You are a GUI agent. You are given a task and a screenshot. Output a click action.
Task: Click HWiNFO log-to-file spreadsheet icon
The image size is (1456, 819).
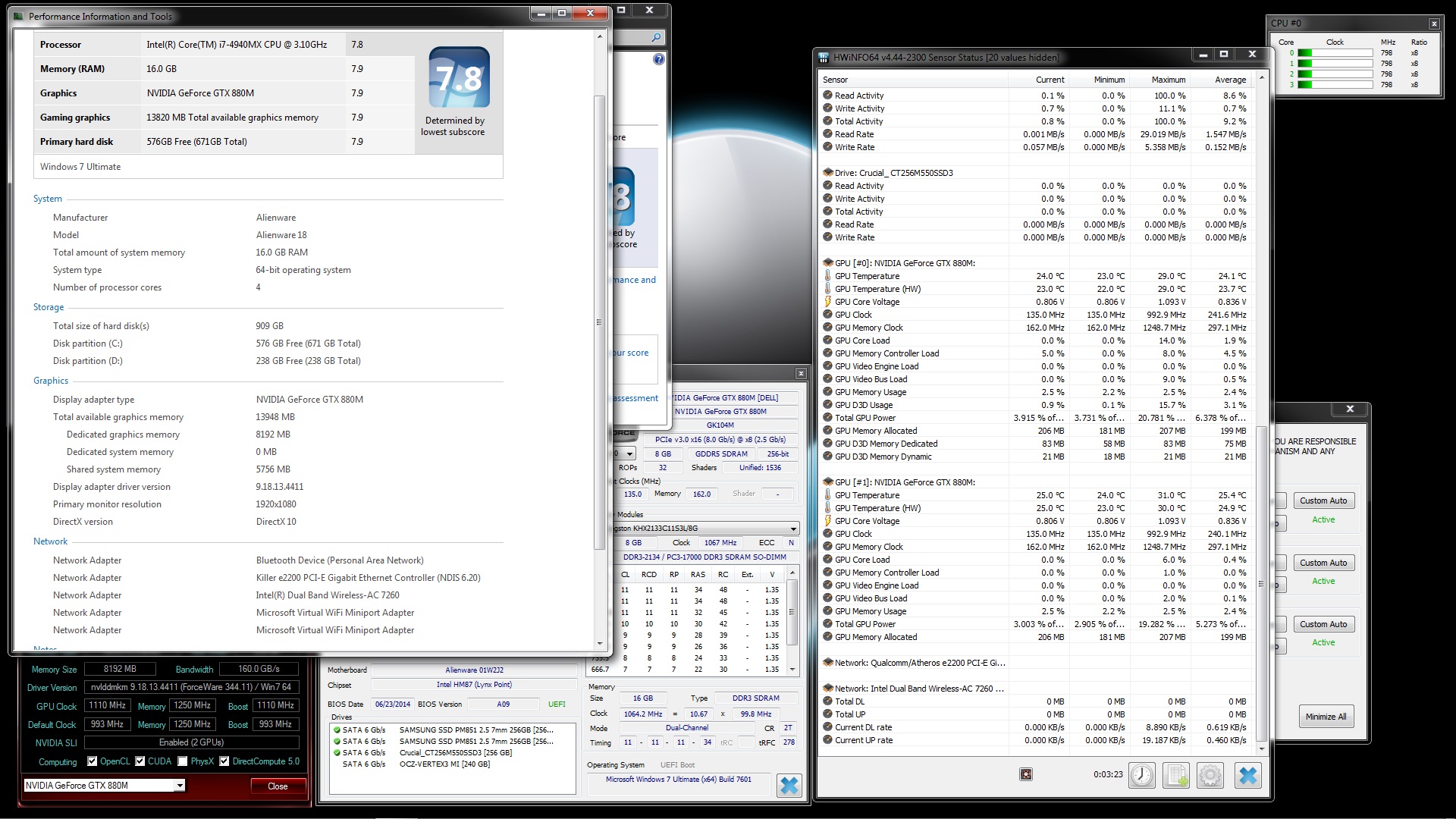coord(1176,775)
